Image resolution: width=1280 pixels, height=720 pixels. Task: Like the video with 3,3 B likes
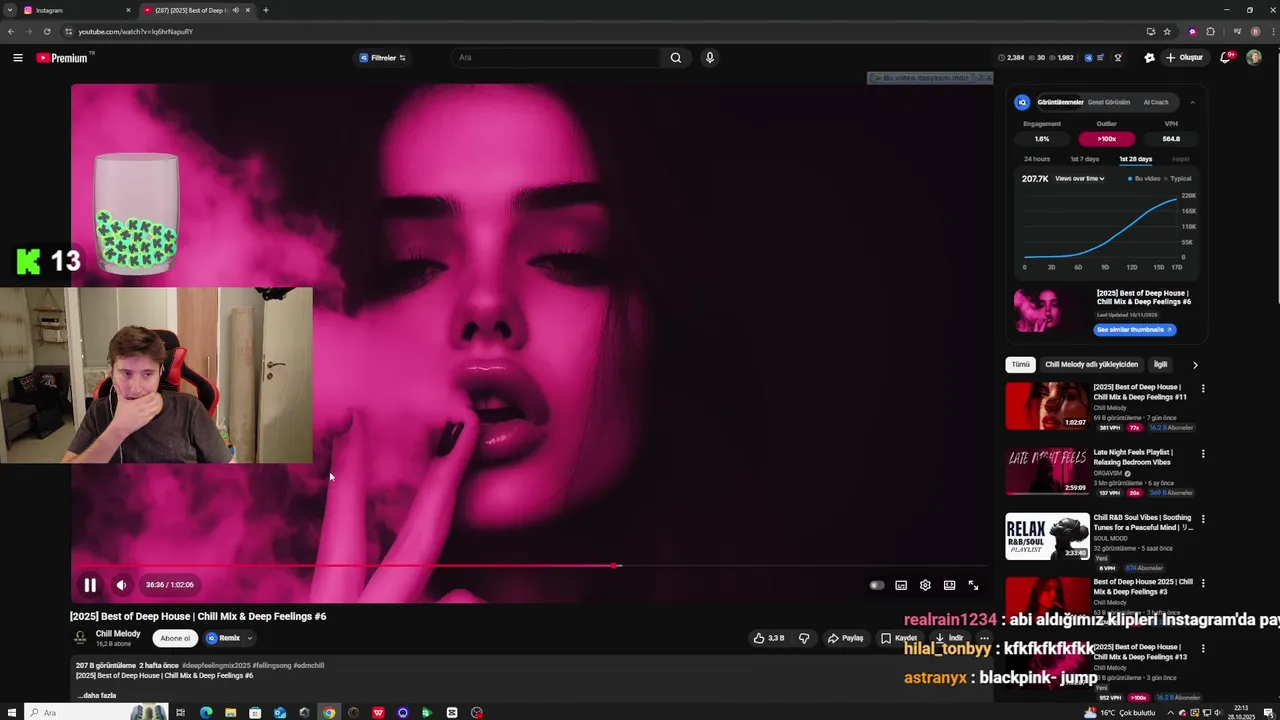769,638
